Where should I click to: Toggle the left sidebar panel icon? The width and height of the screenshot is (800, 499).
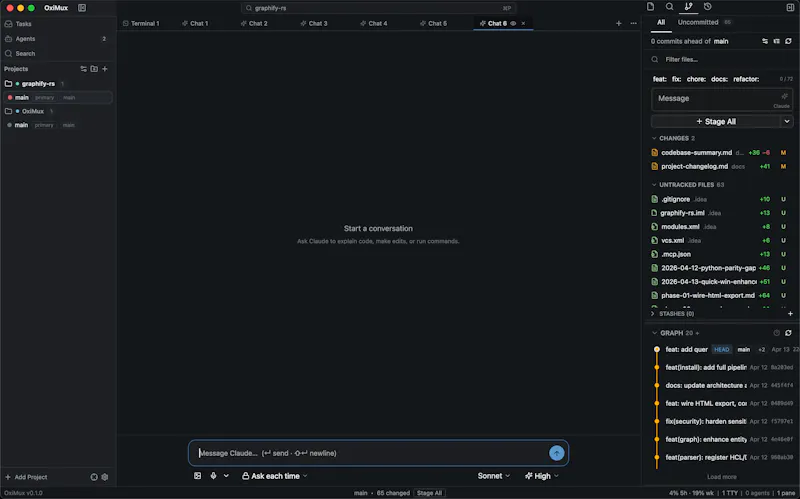(x=82, y=8)
